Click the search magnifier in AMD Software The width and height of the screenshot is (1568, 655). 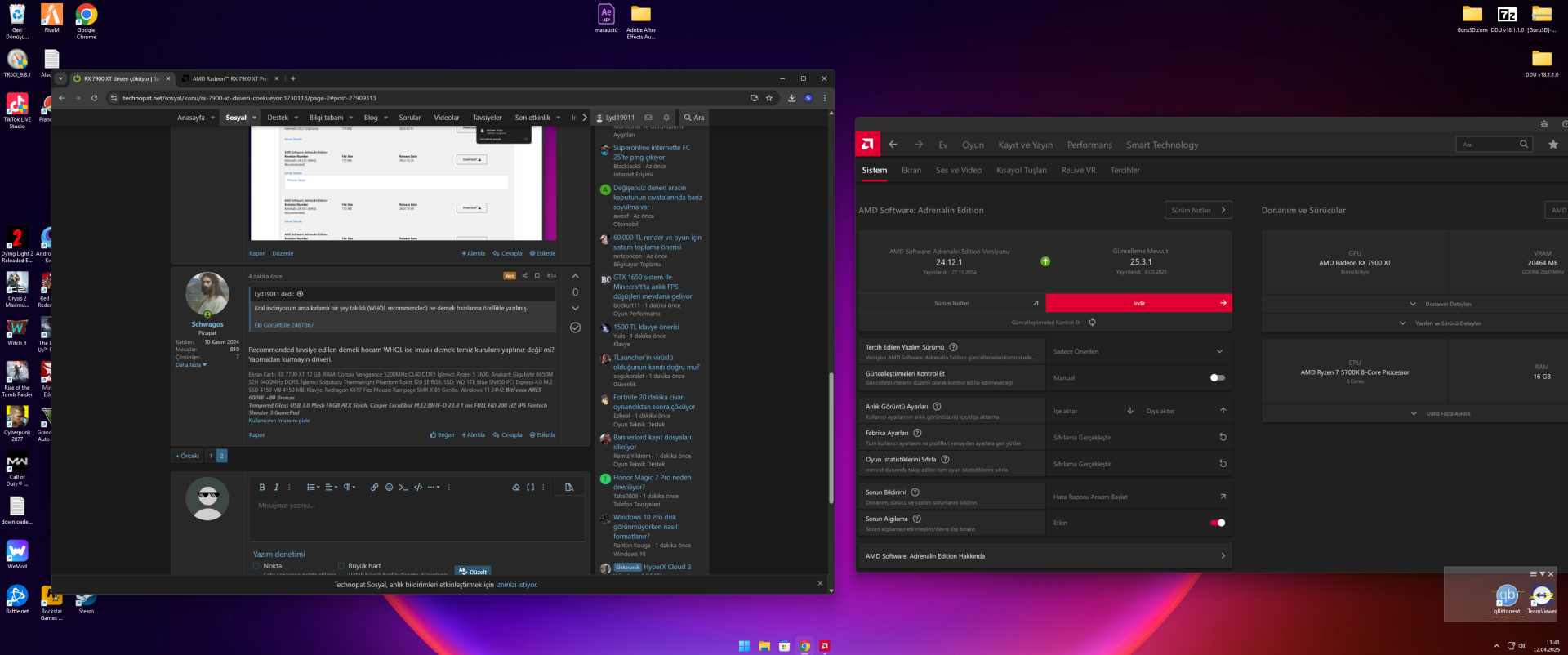click(x=1523, y=145)
